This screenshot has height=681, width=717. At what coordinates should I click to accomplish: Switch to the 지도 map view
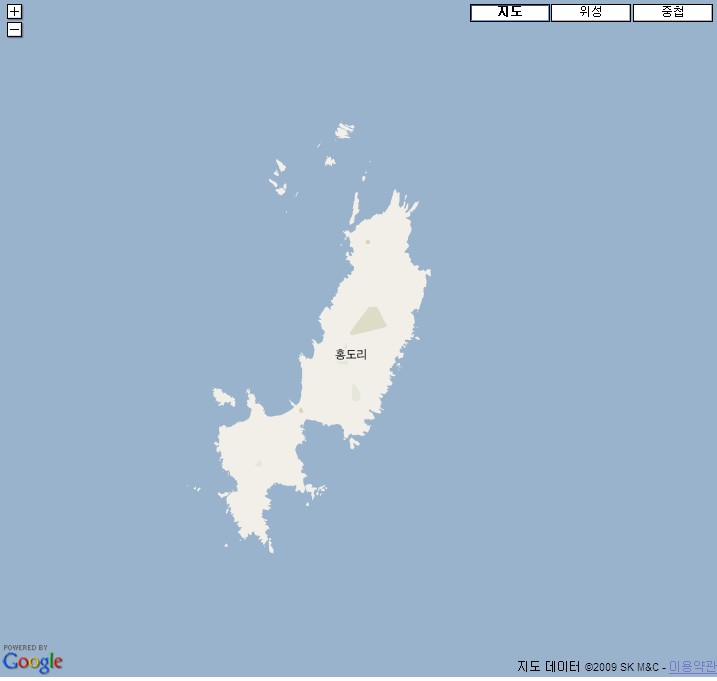pos(510,12)
